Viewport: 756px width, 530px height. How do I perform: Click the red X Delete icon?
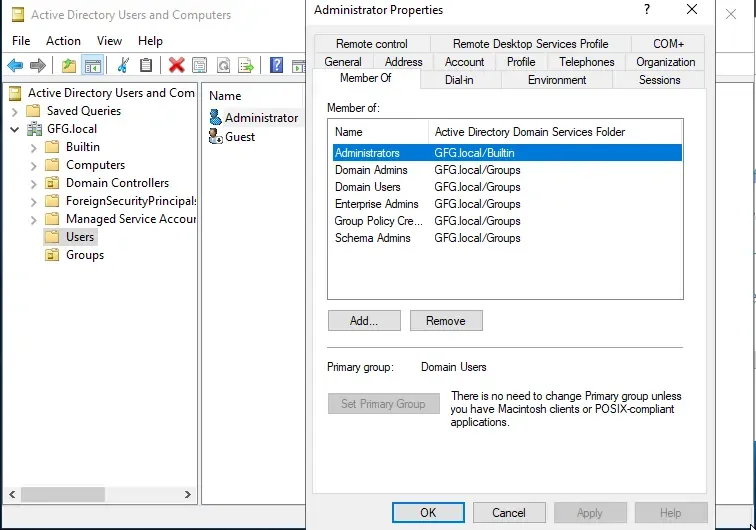point(176,65)
